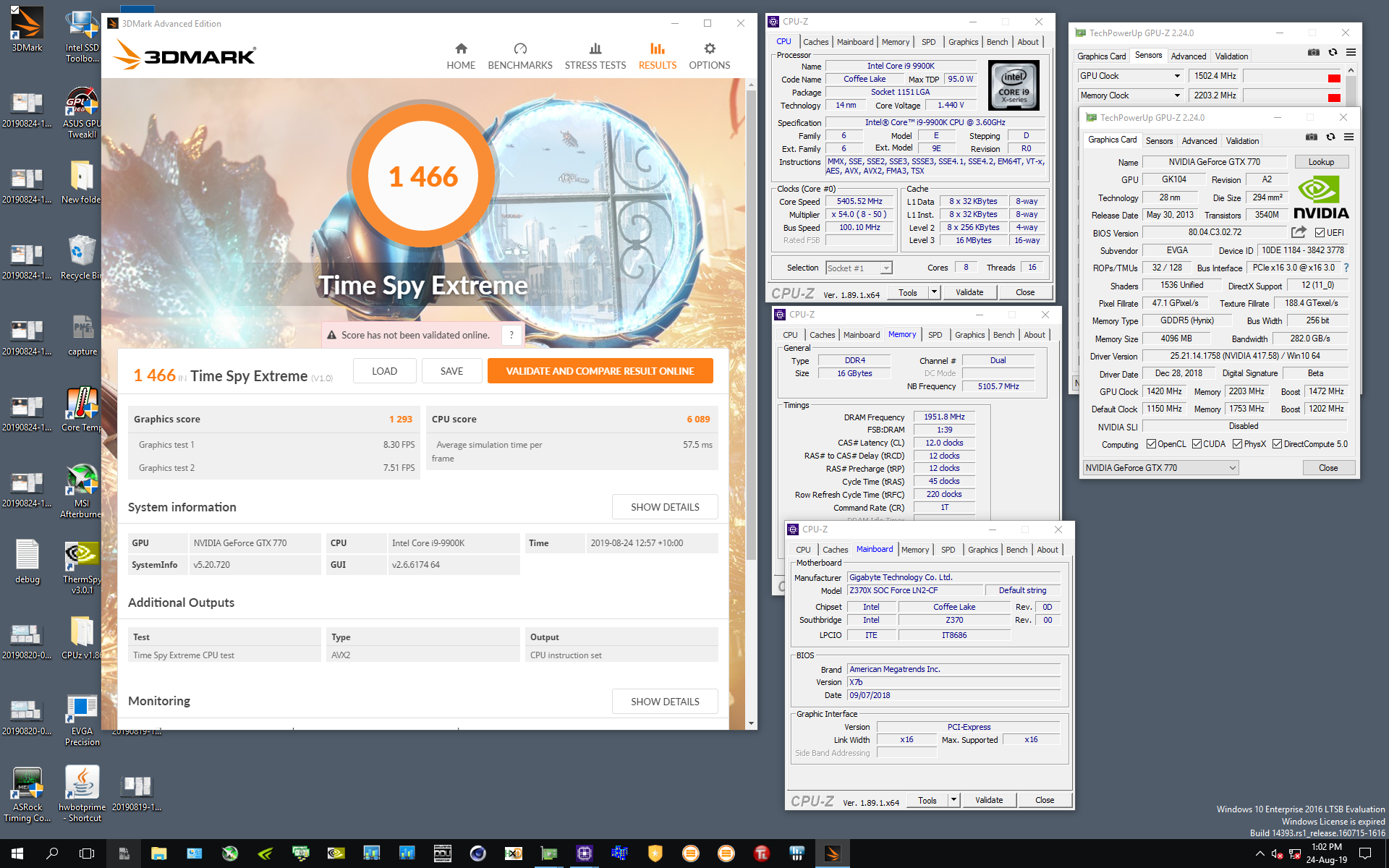This screenshot has height=868, width=1389.
Task: Go to STRESS TESTS in 3DMark
Action: (x=595, y=56)
